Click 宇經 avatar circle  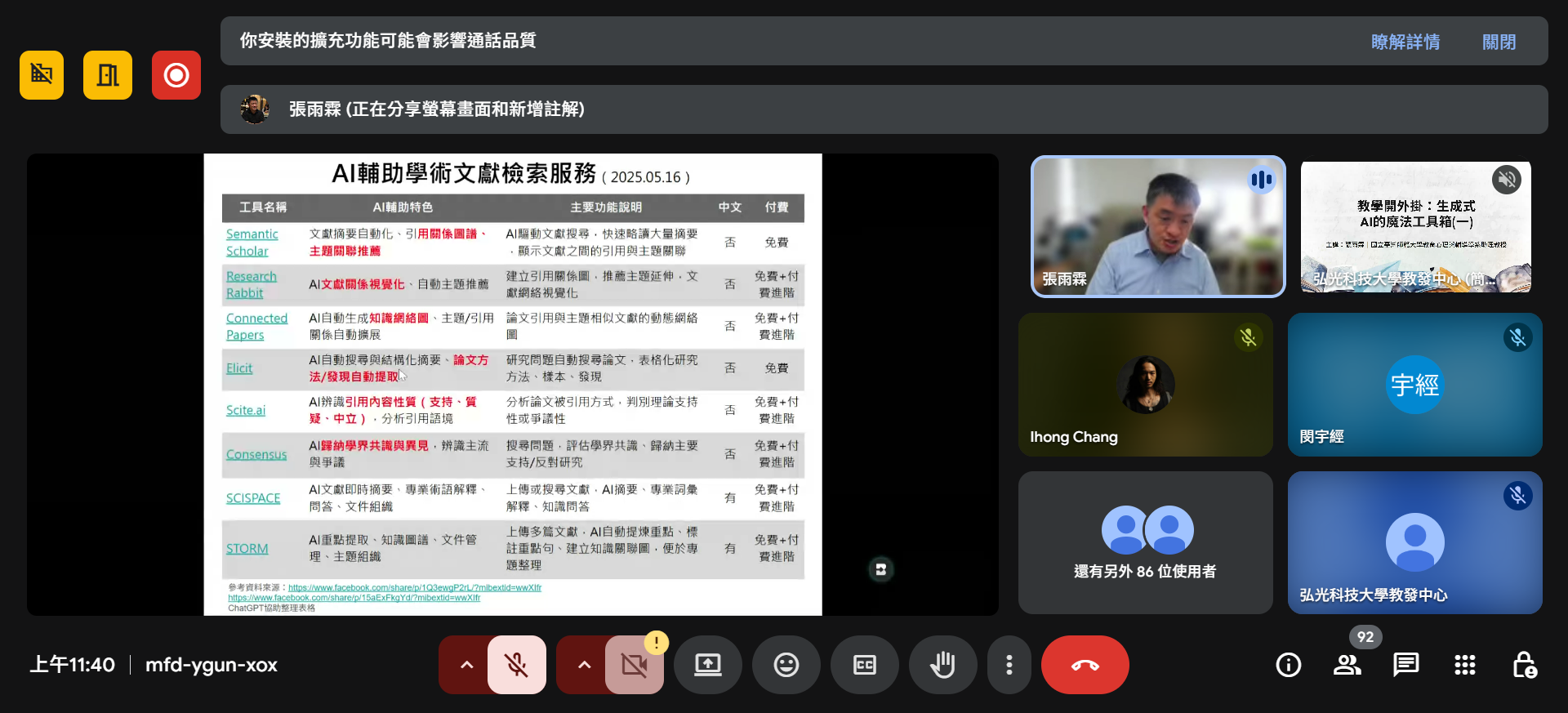pyautogui.click(x=1415, y=385)
